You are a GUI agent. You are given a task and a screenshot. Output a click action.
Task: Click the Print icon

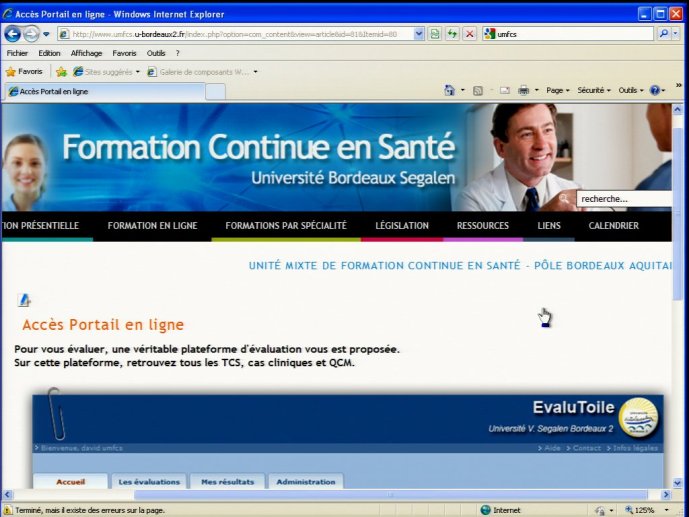point(523,90)
